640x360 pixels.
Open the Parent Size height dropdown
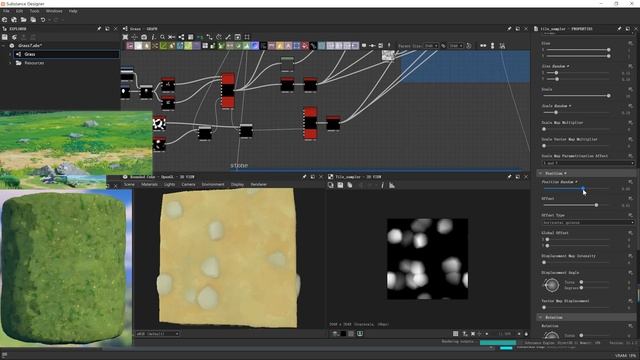(x=456, y=46)
